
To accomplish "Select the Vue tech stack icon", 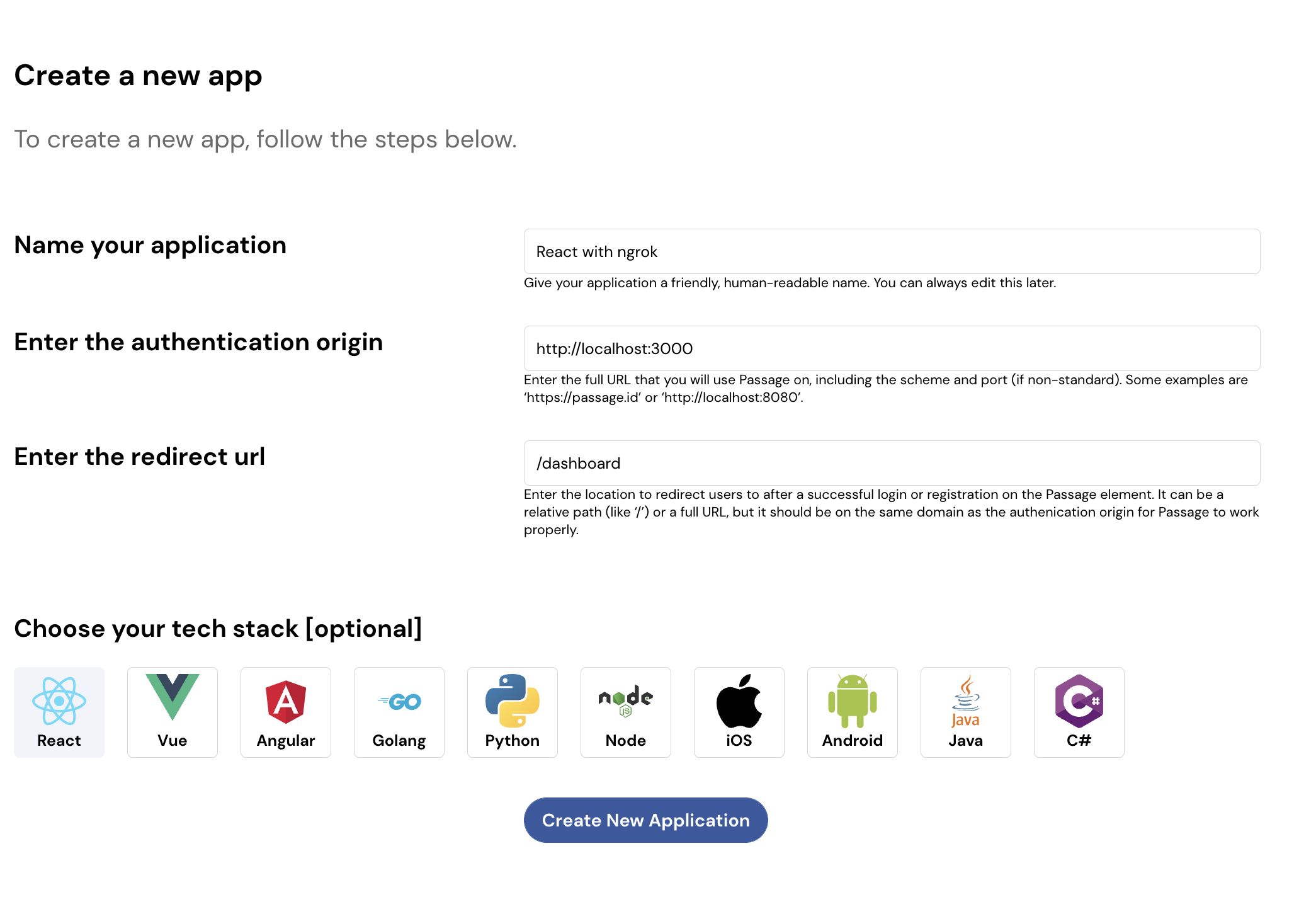I will [172, 712].
